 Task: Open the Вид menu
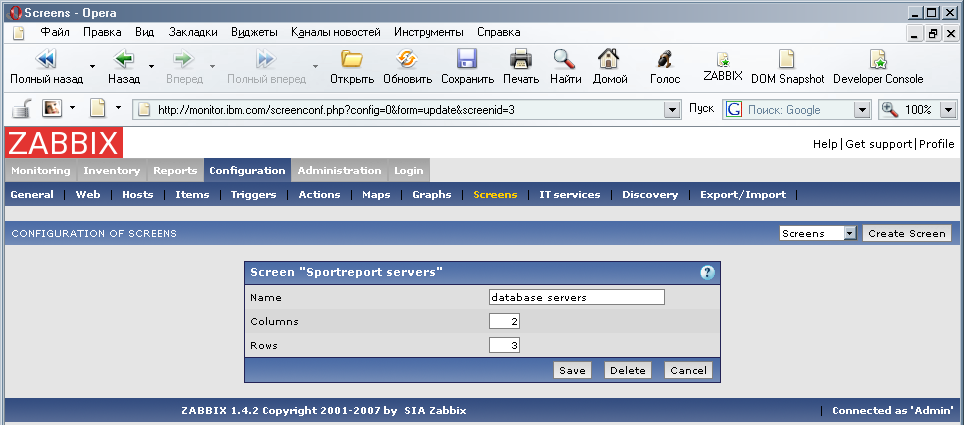point(144,32)
